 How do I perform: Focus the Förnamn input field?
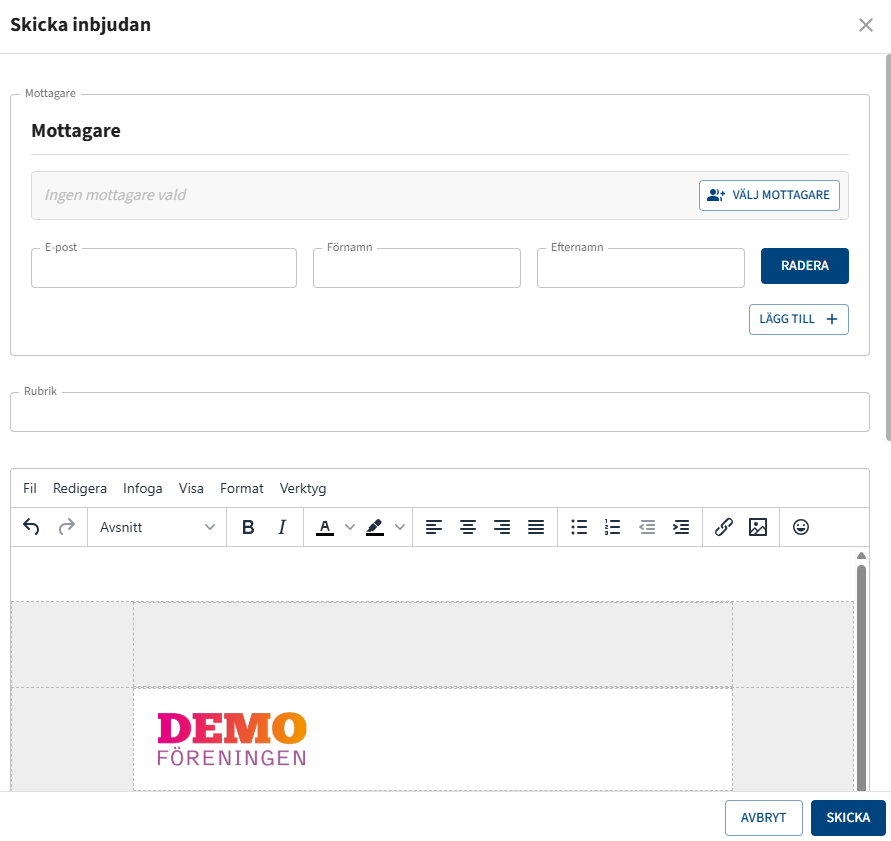[417, 268]
